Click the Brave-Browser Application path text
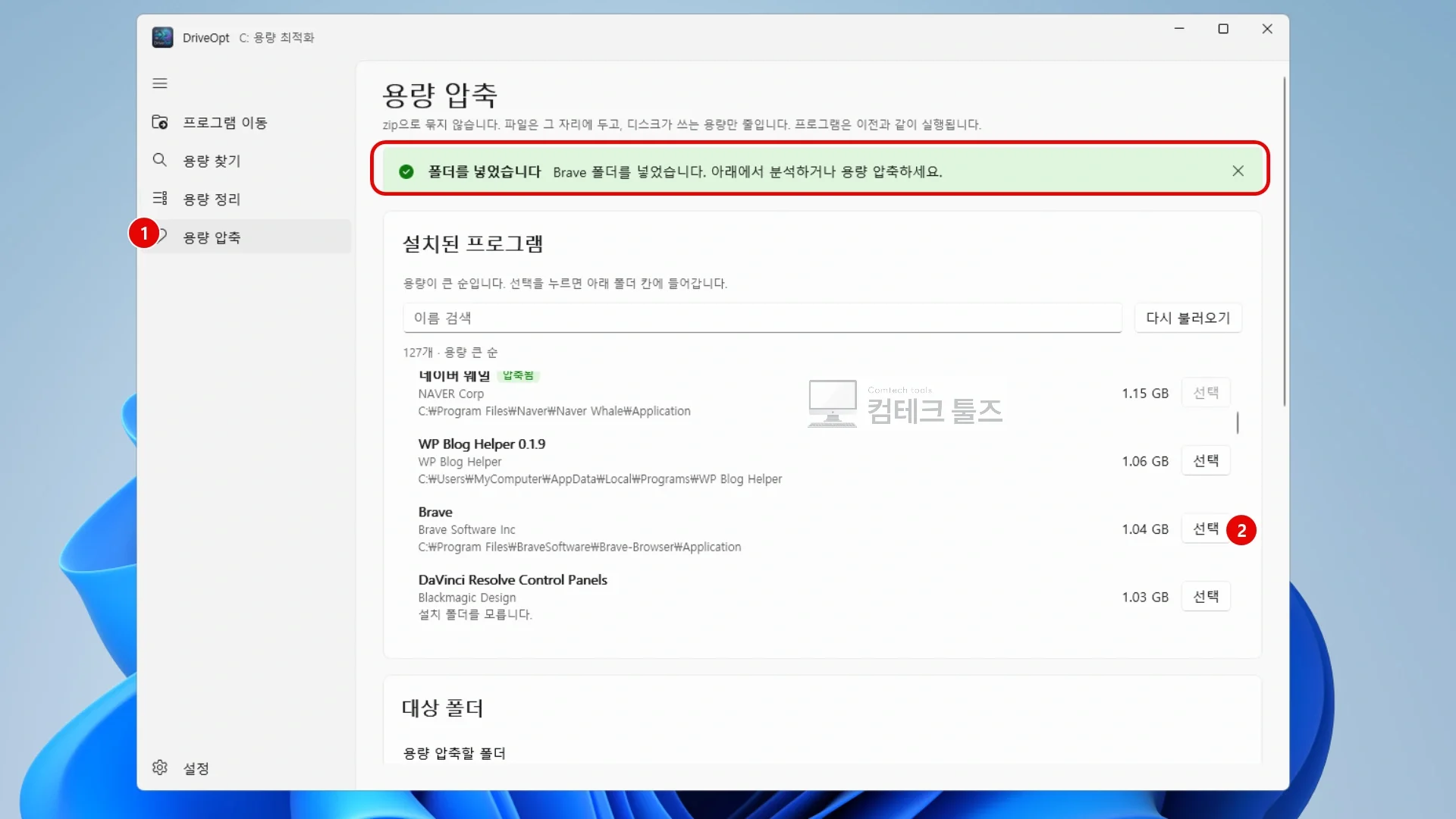This screenshot has height=819, width=1456. [x=579, y=547]
